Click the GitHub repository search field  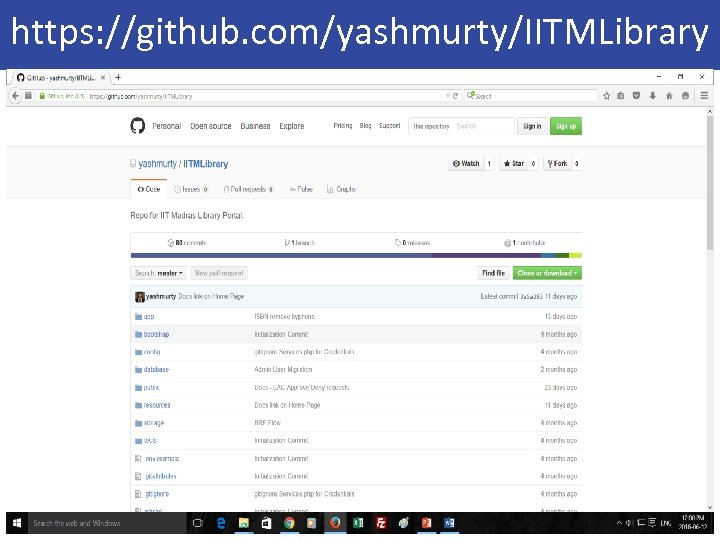(x=483, y=126)
